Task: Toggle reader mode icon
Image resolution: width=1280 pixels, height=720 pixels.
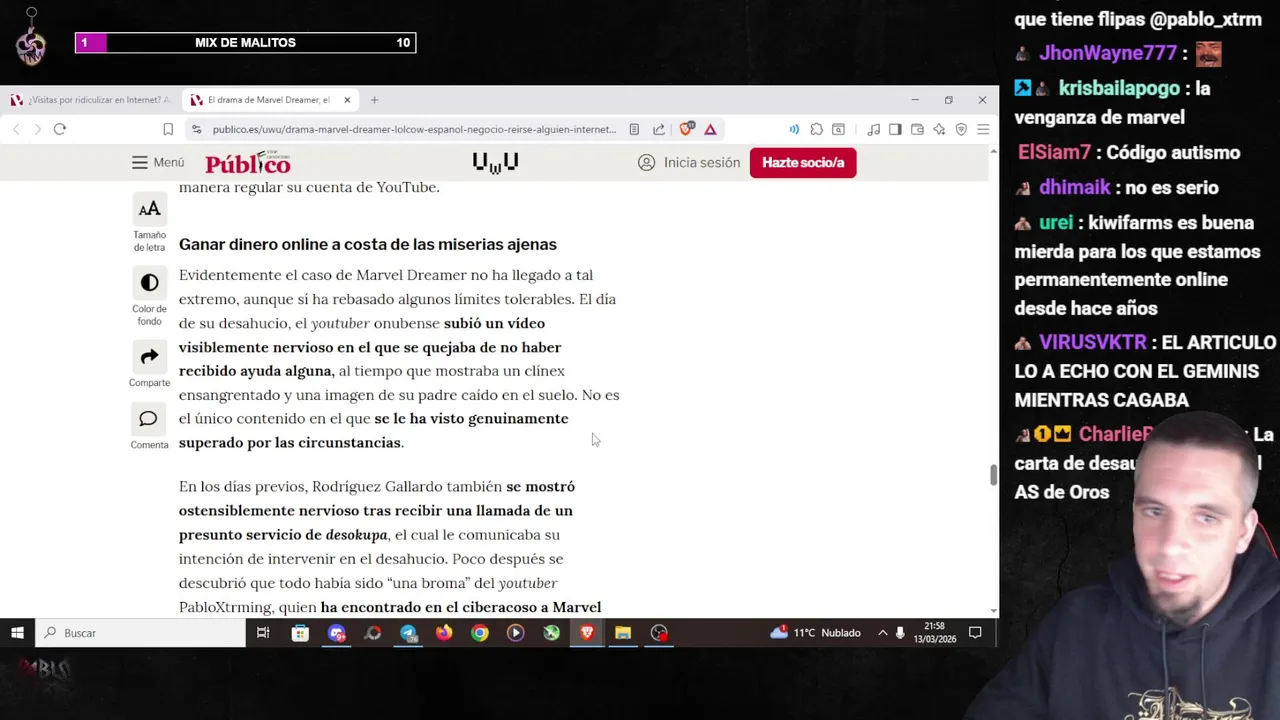Action: [634, 129]
